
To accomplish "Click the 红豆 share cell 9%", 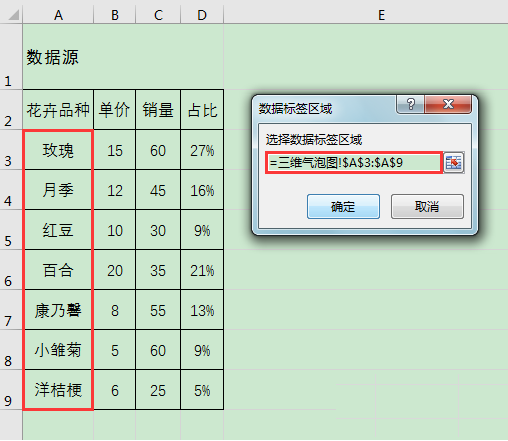I will coord(202,230).
